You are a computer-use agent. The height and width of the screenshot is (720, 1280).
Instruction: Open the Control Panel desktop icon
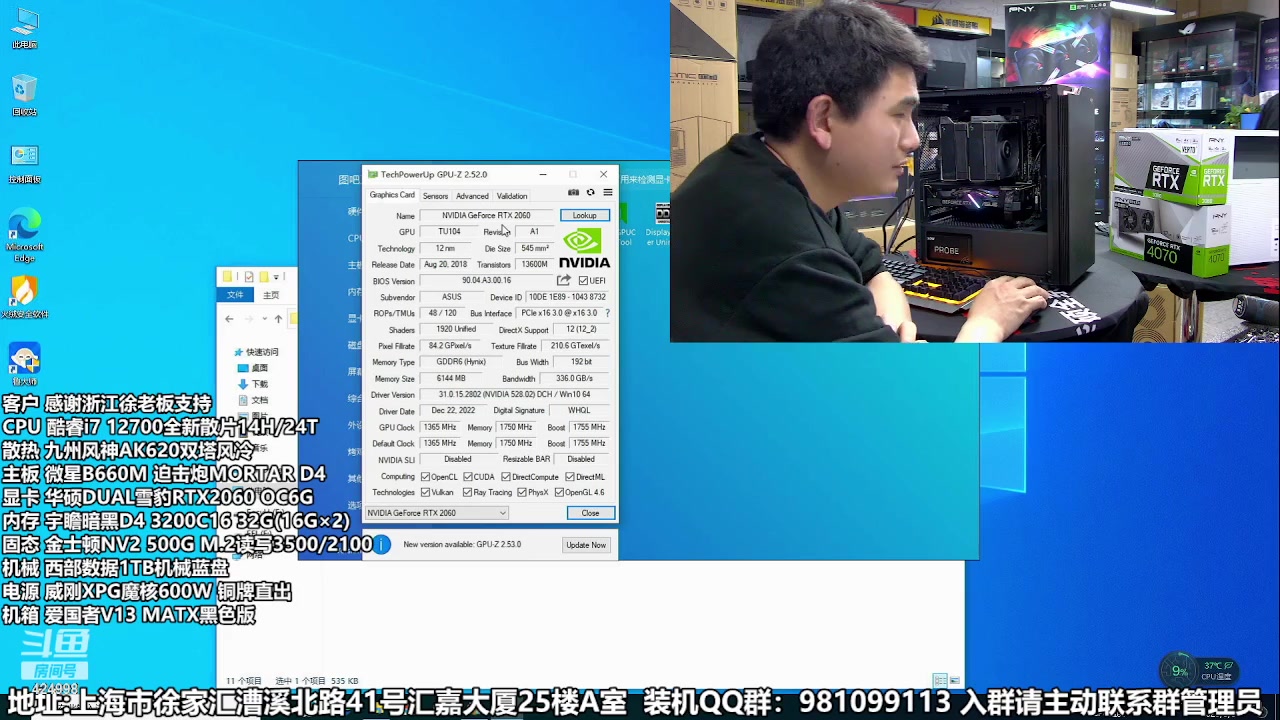[x=24, y=164]
